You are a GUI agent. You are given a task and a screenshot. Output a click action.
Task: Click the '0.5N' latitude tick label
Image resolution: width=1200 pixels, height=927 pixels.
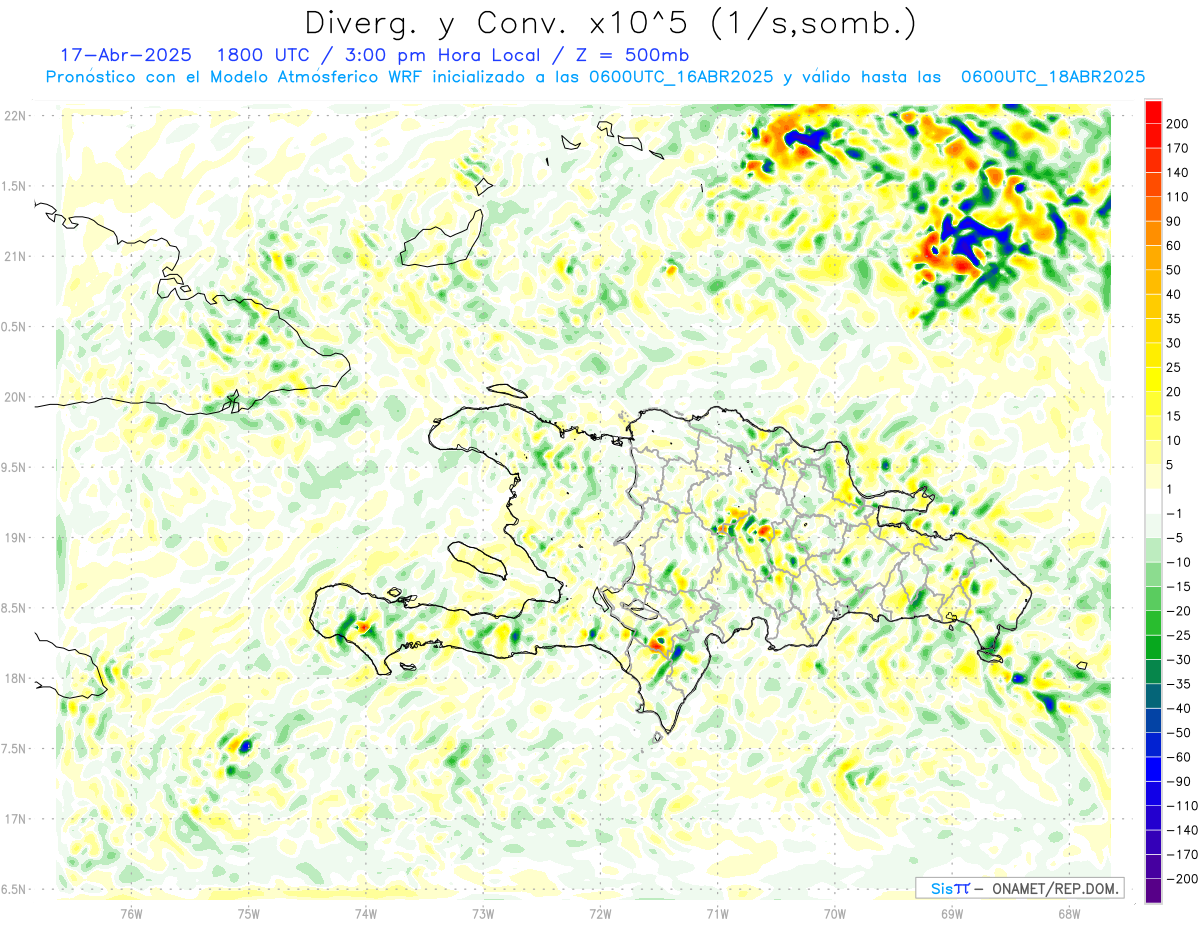(x=15, y=327)
